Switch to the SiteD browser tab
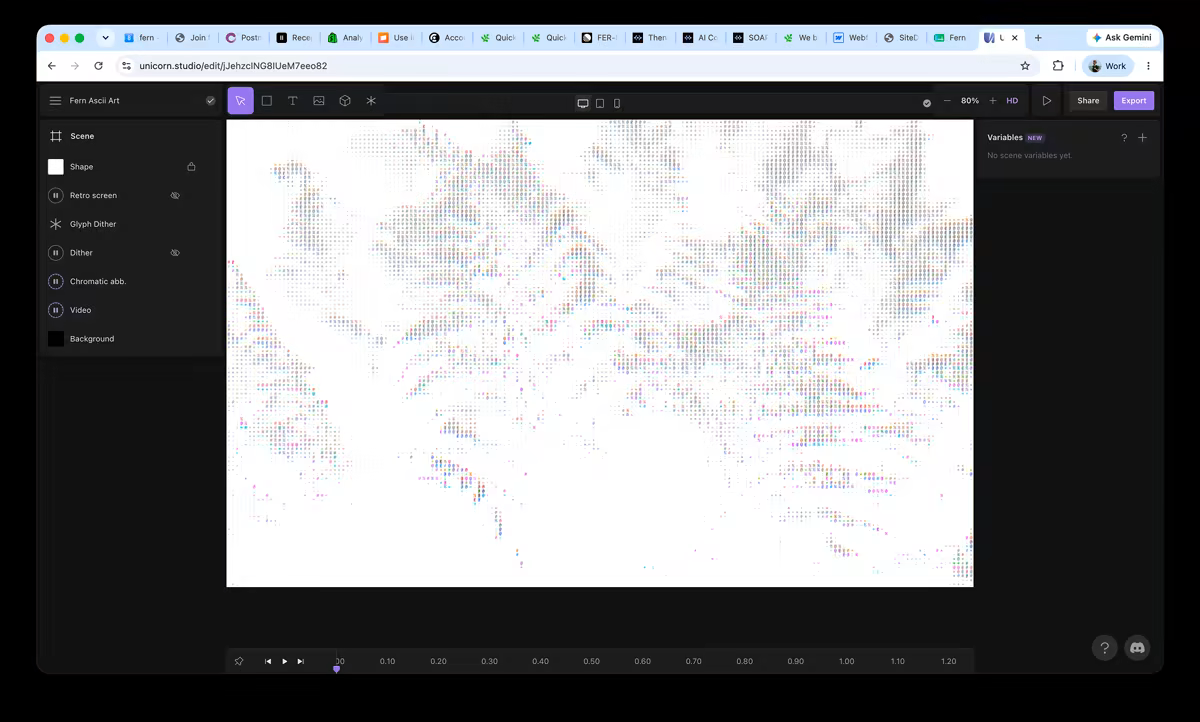 pos(901,38)
